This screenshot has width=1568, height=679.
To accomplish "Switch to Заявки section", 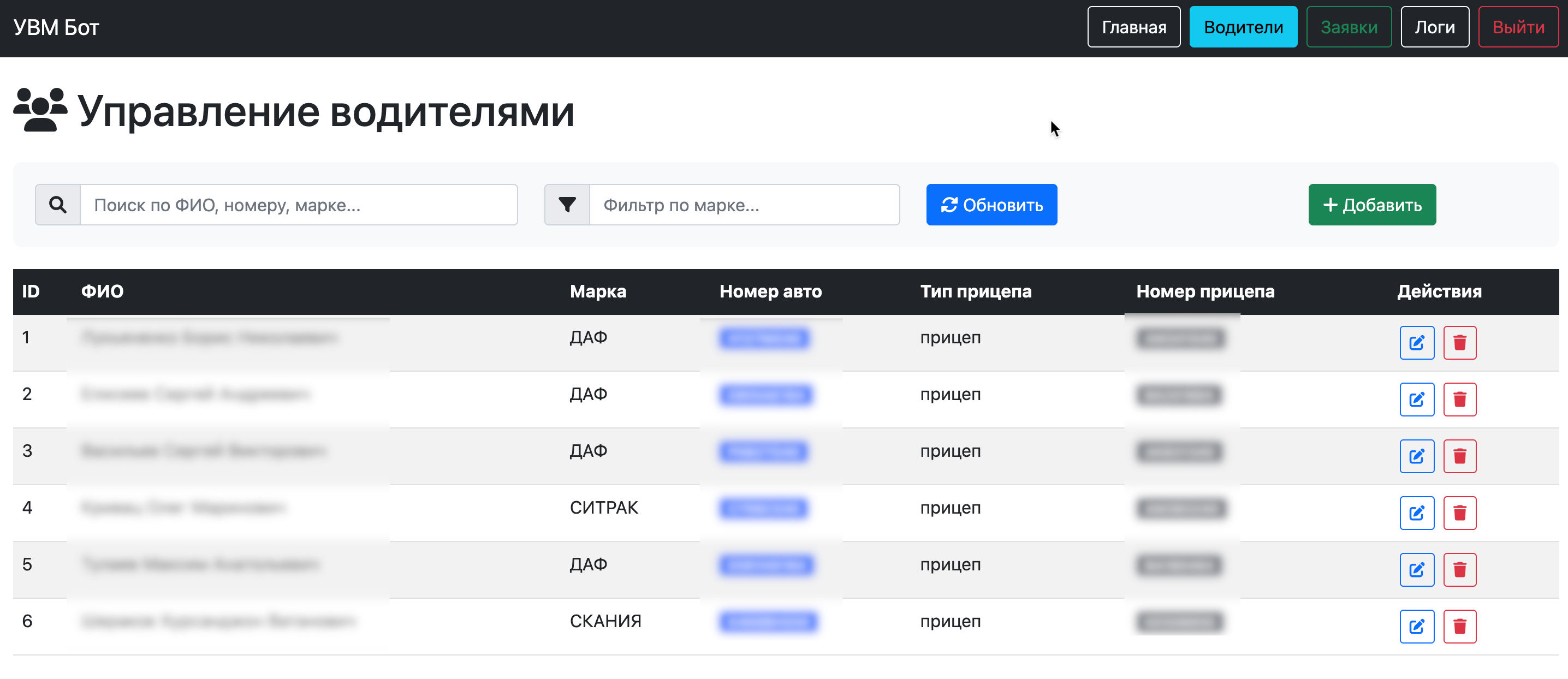I will pos(1349,27).
